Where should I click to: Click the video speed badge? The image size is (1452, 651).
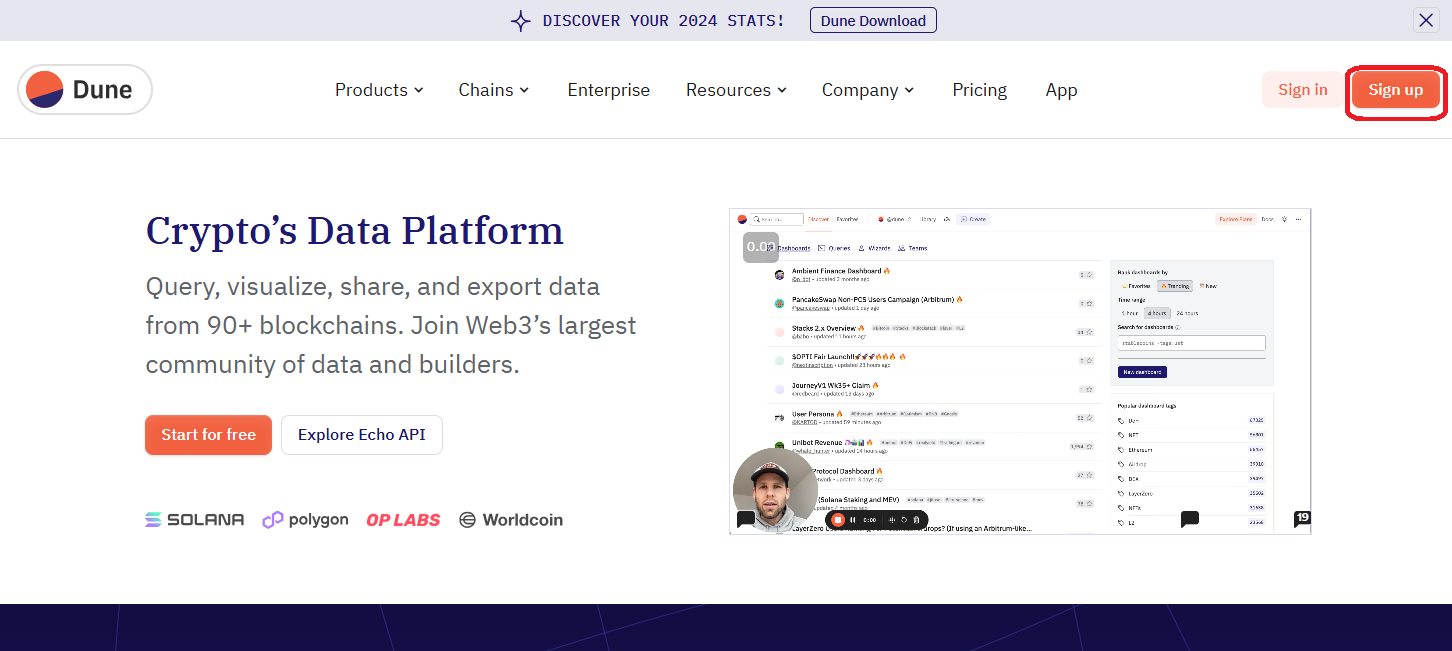pyautogui.click(x=760, y=246)
